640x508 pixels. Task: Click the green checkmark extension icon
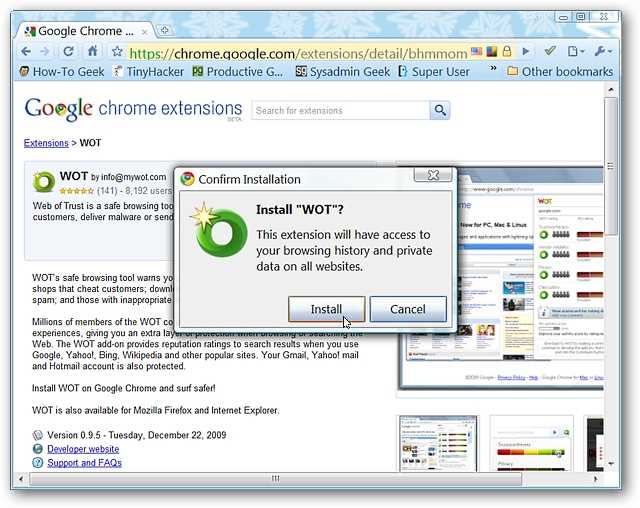coord(550,51)
